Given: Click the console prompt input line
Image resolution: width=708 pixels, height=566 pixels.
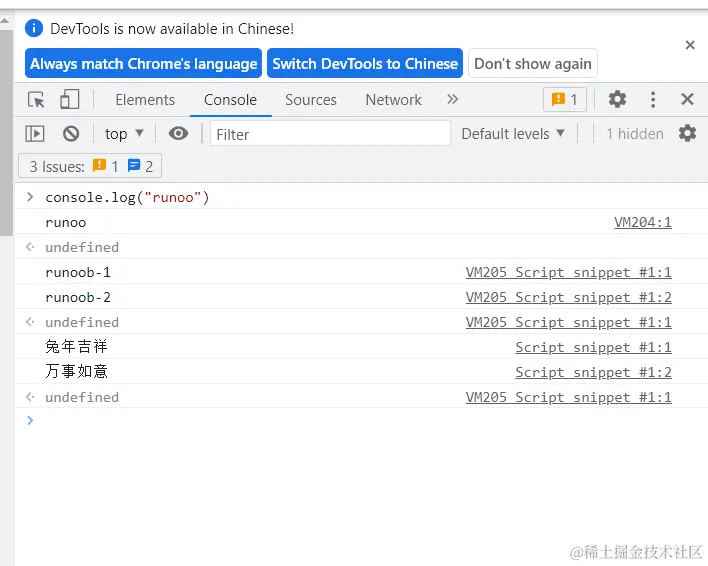Looking at the screenshot, I should (x=361, y=421).
